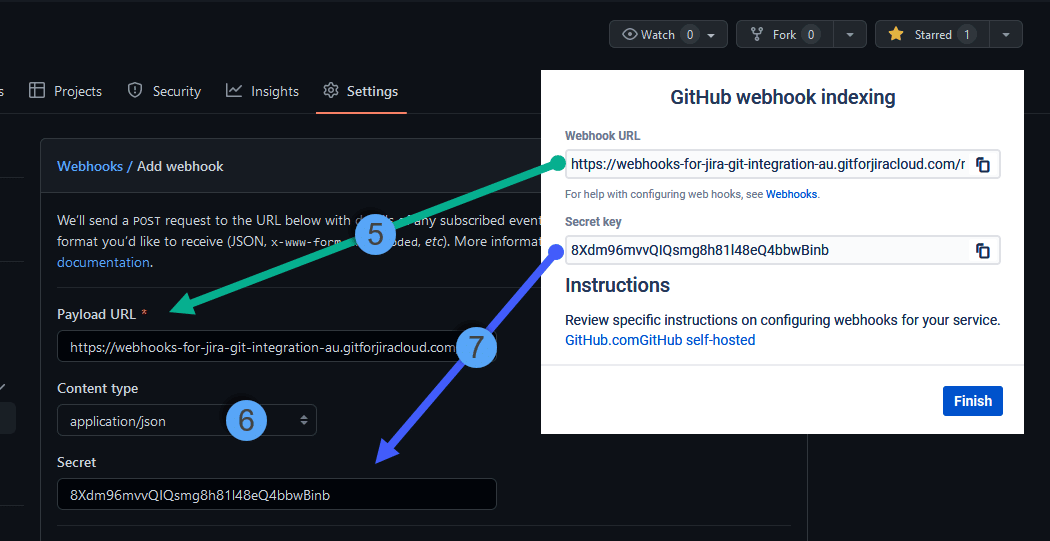Open the Webhooks help link in dialog
The image size is (1050, 541).
pyautogui.click(x=791, y=194)
